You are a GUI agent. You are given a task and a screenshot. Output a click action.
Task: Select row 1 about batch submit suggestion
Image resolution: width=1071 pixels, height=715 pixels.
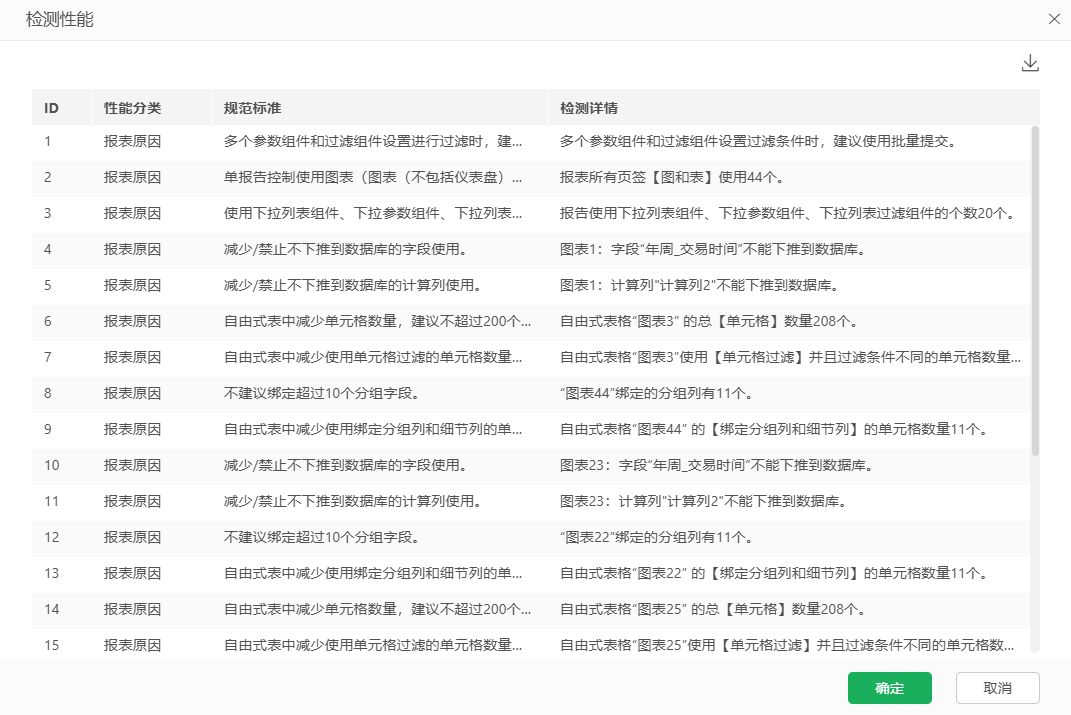point(531,141)
